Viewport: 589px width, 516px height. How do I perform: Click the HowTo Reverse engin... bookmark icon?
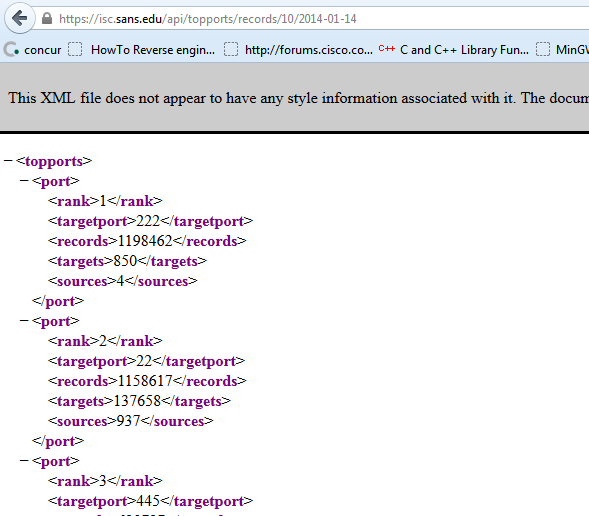coord(75,49)
